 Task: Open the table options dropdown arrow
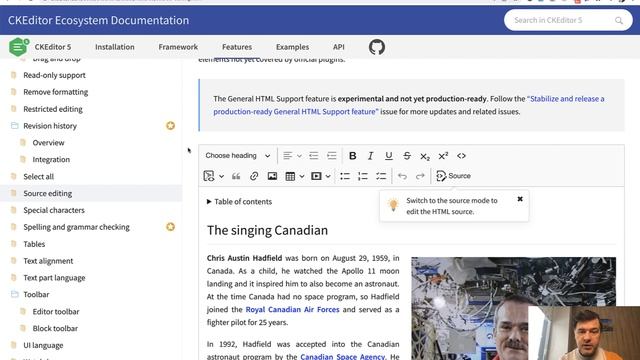pyautogui.click(x=302, y=176)
